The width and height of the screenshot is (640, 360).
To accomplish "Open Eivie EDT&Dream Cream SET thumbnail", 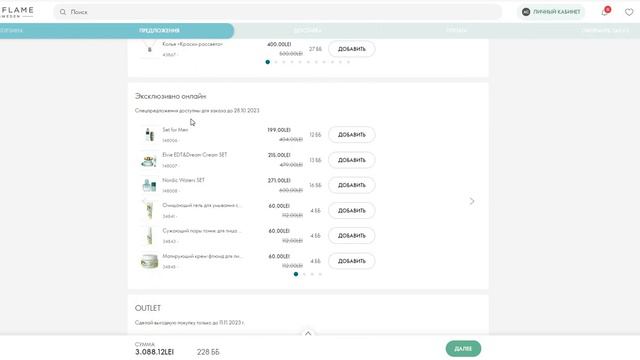I will [x=149, y=160].
